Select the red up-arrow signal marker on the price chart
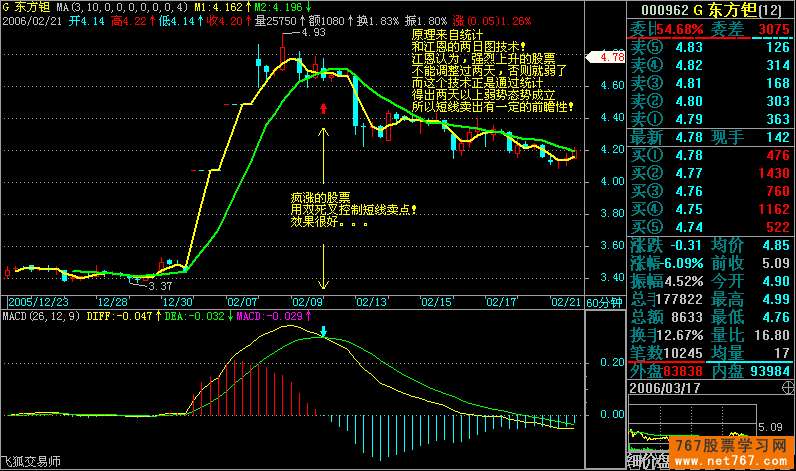 (323, 108)
